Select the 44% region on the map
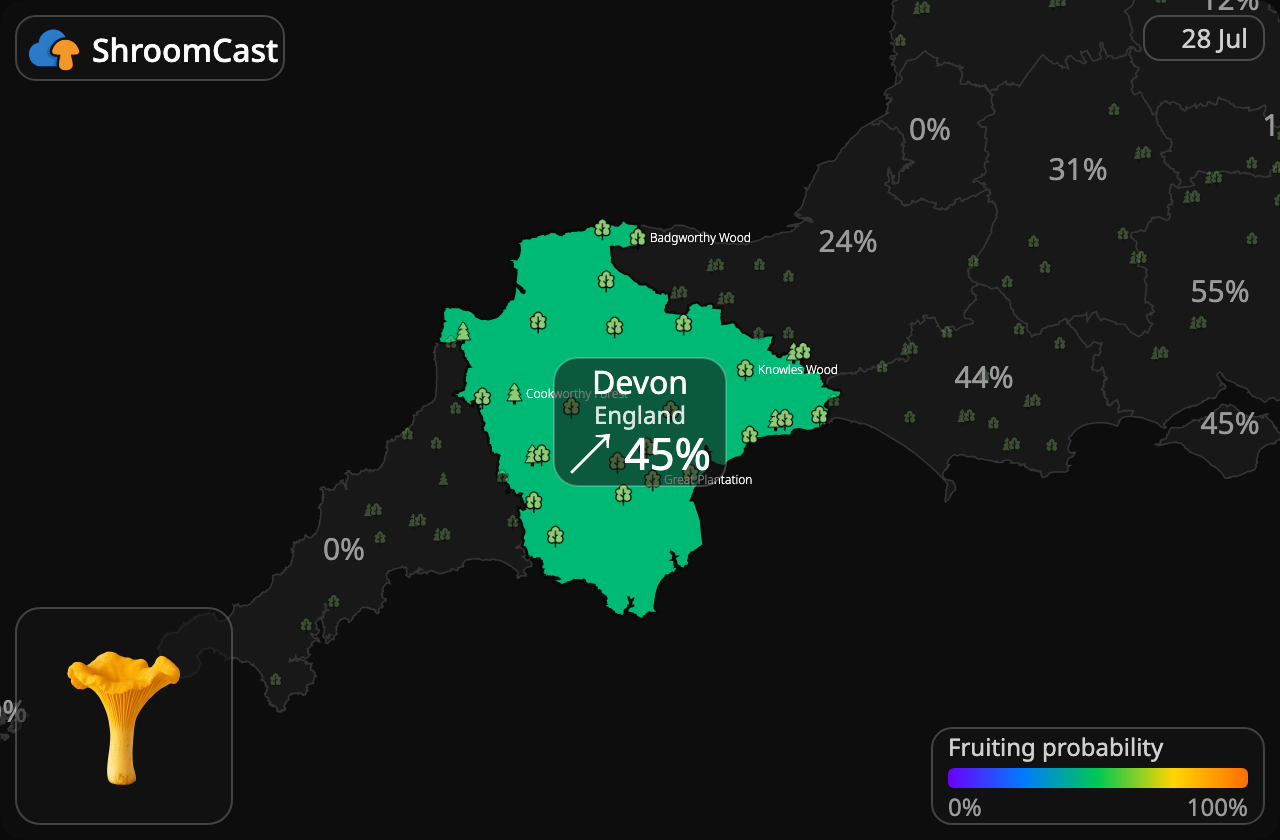 pyautogui.click(x=984, y=378)
